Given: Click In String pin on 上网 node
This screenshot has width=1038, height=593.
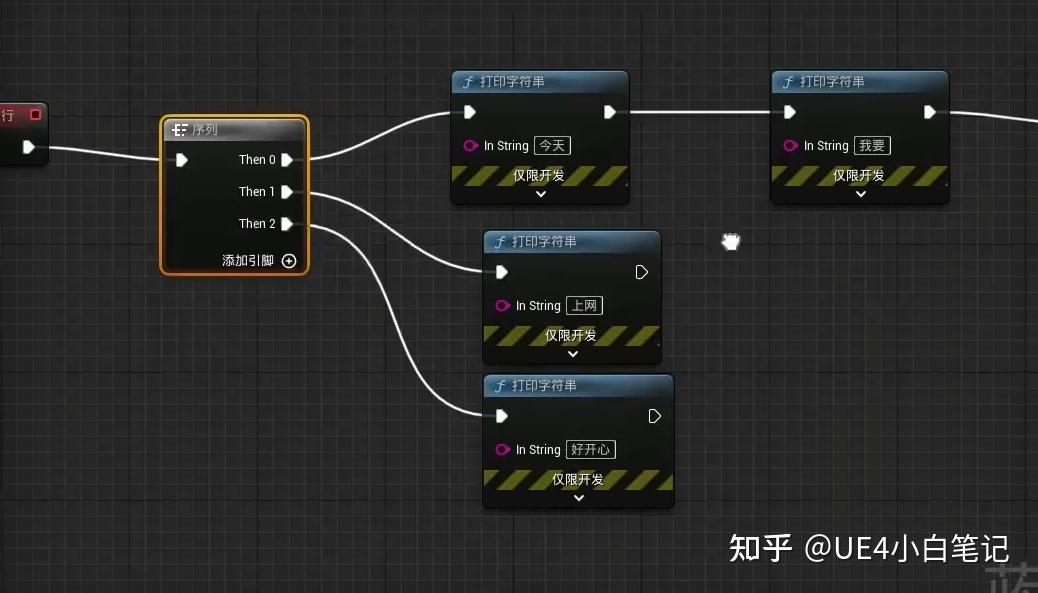Looking at the screenshot, I should click(x=502, y=306).
